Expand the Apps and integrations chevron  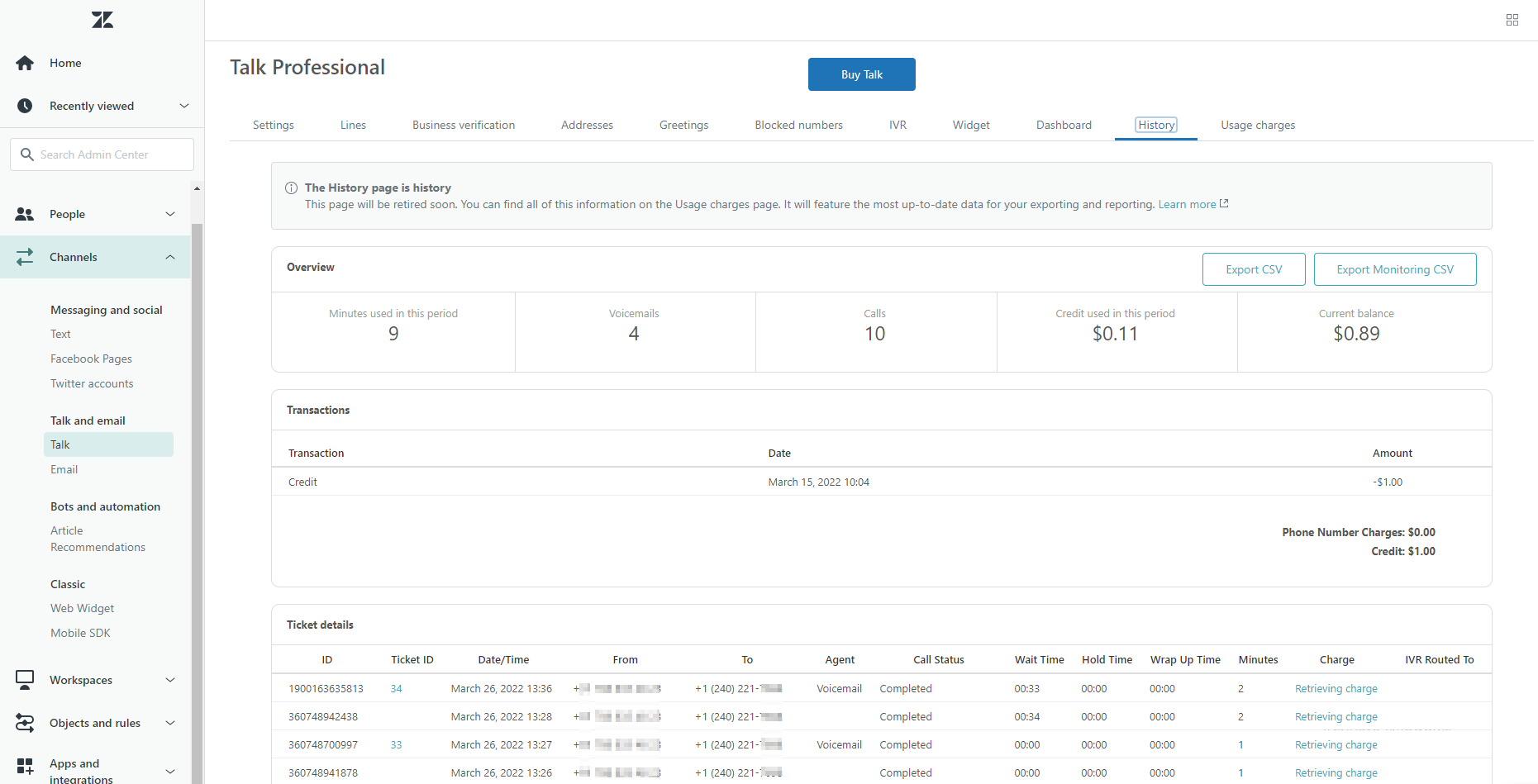tap(170, 771)
